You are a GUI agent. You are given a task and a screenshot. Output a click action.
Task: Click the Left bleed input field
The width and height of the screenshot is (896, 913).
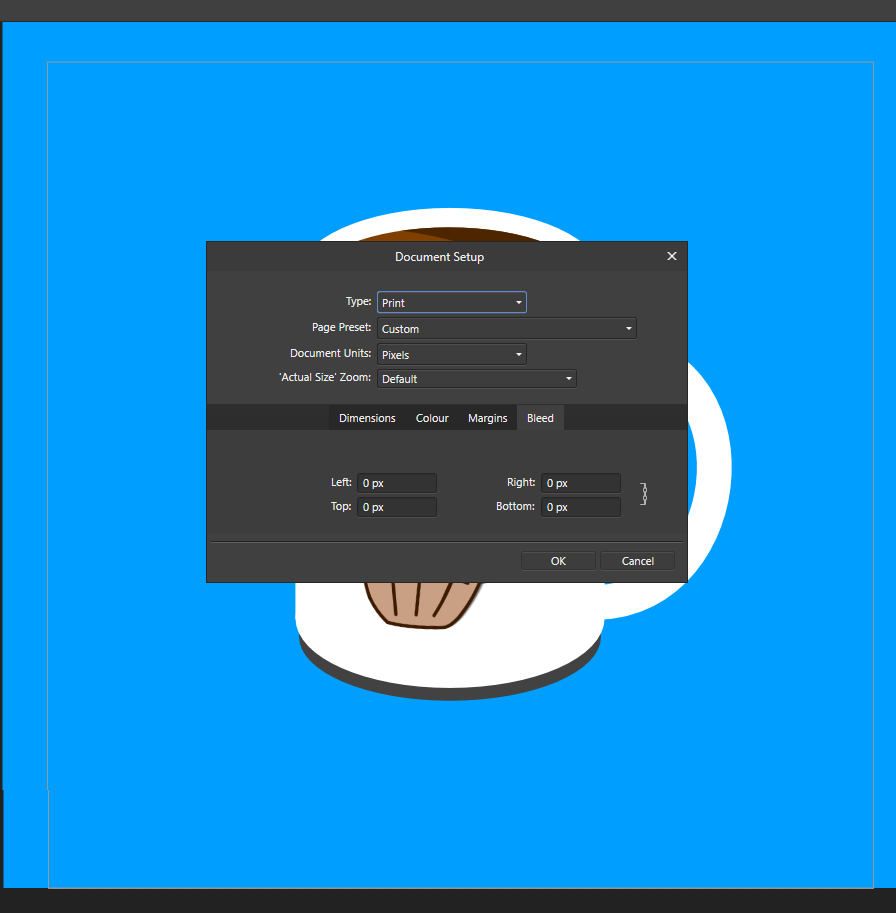[396, 483]
